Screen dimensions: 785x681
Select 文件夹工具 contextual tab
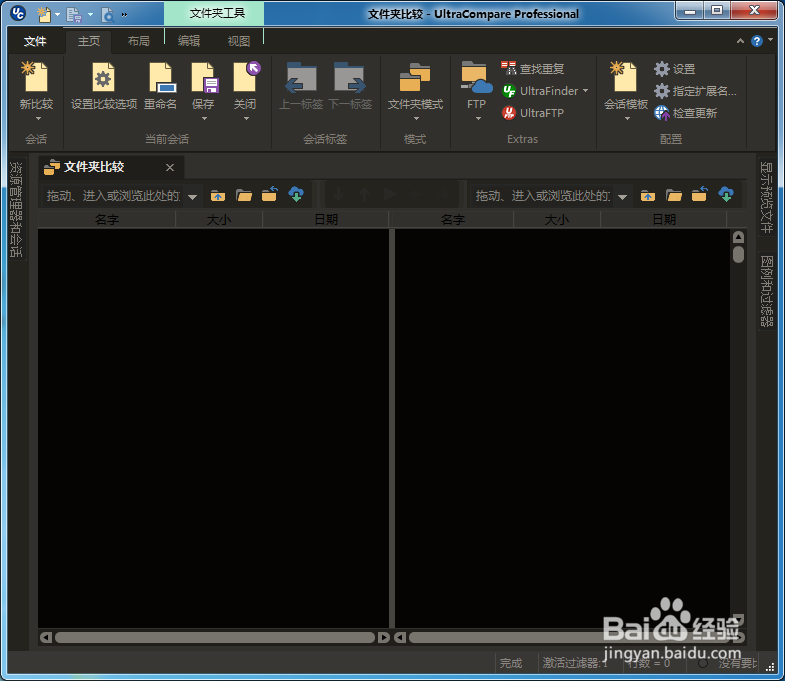coord(214,14)
